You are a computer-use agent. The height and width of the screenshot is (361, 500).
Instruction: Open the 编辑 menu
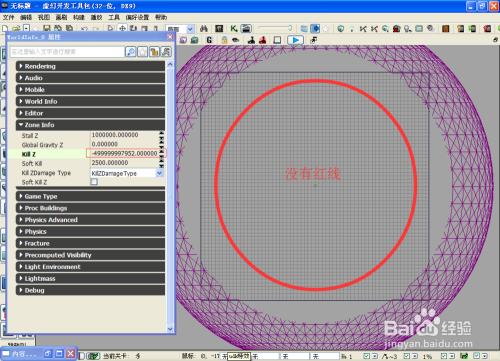point(26,17)
